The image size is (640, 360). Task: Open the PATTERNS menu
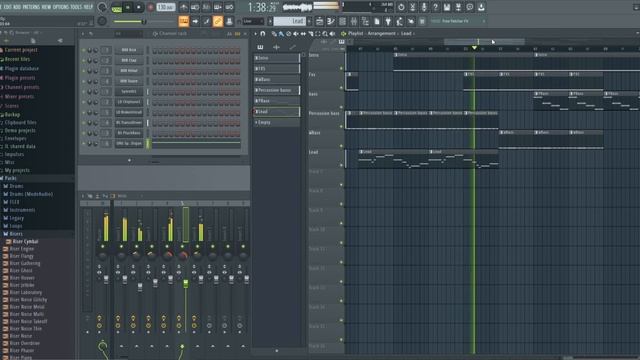tap(31, 7)
